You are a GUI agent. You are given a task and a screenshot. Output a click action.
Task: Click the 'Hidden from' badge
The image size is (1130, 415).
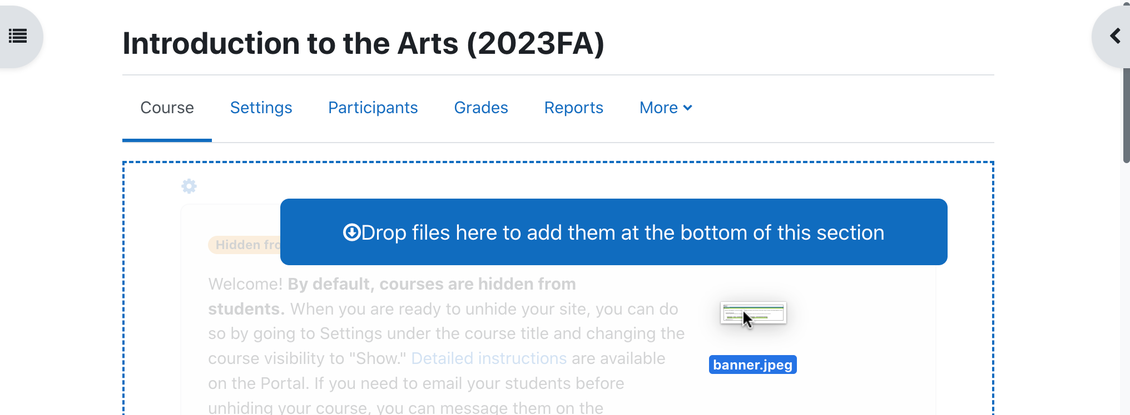[x=244, y=245]
